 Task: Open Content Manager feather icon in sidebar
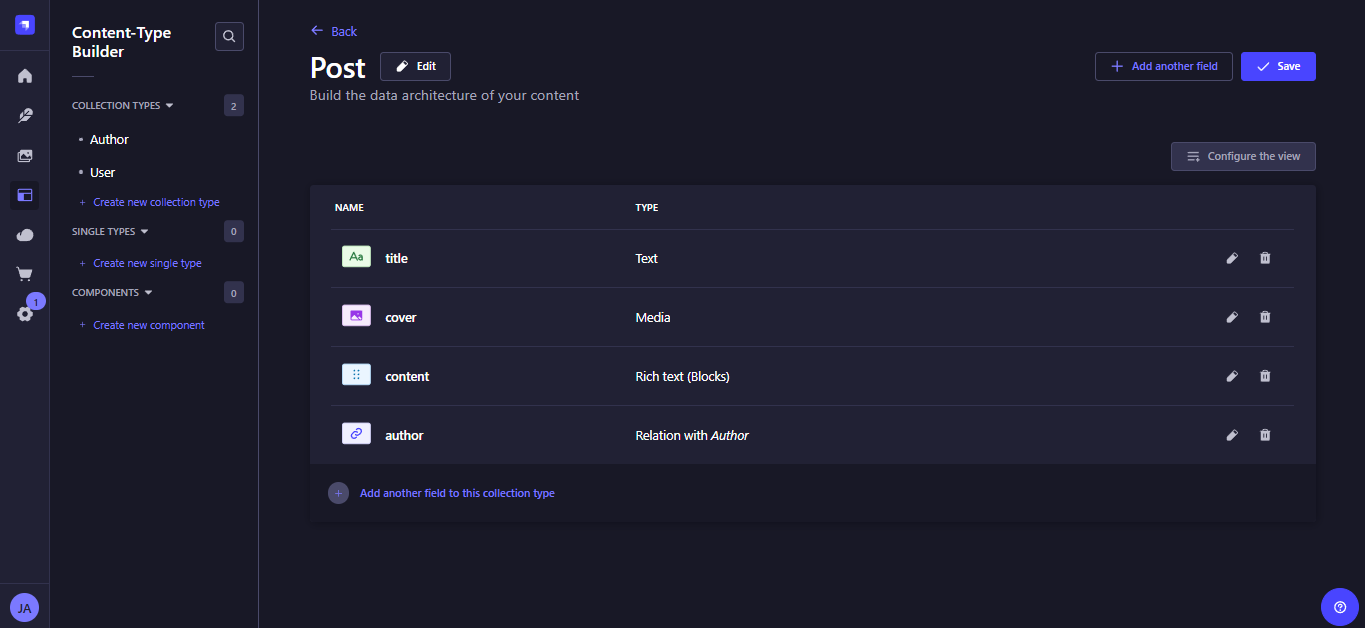click(25, 116)
